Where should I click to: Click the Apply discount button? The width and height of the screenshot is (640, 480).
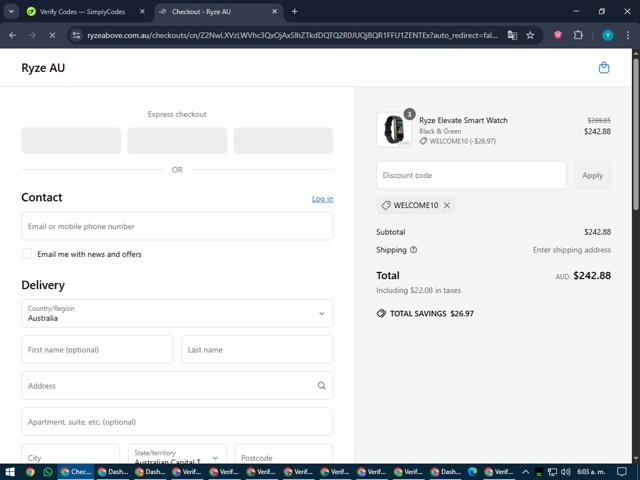(x=592, y=175)
